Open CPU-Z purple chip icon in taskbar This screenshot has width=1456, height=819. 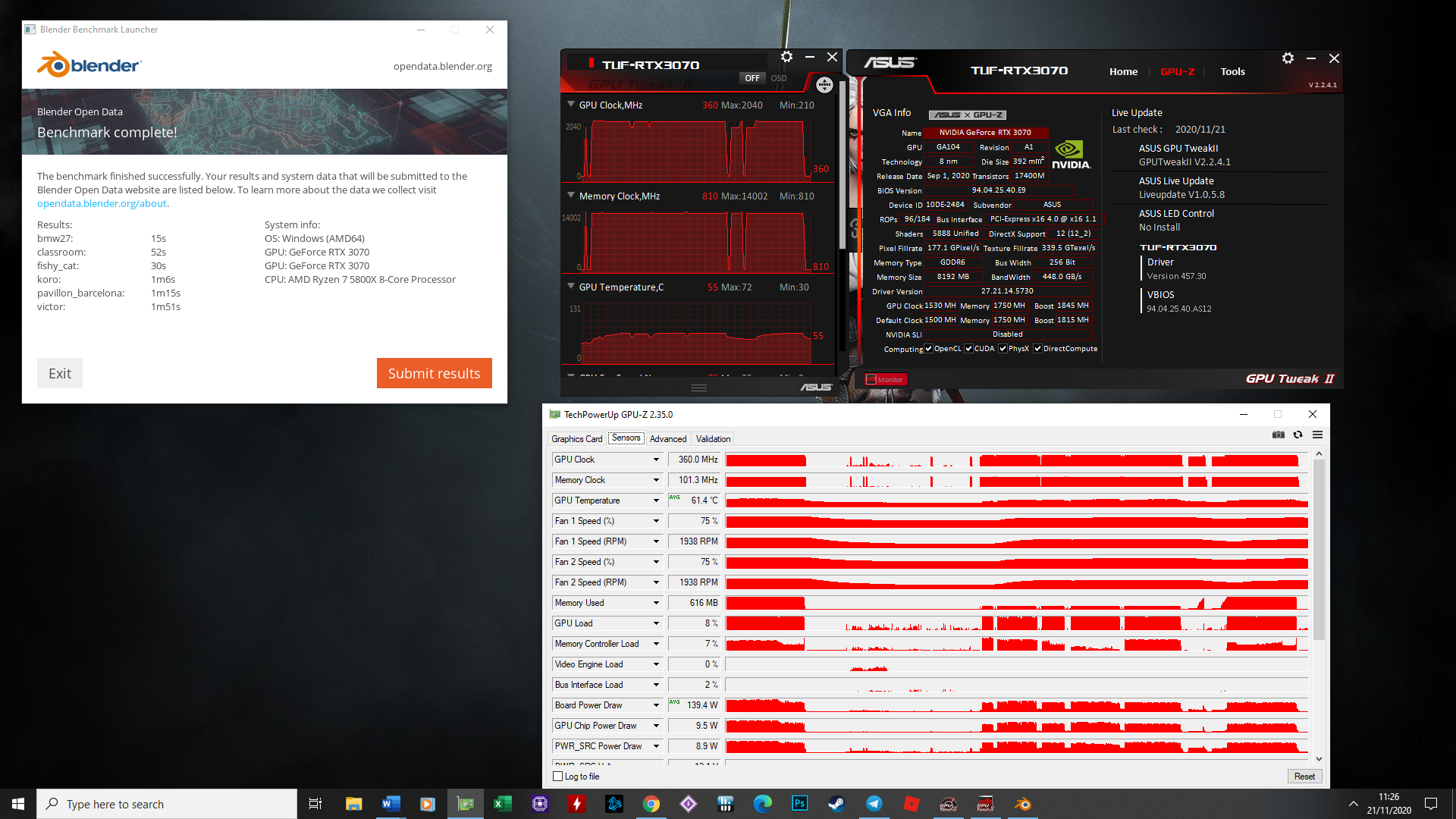539,804
